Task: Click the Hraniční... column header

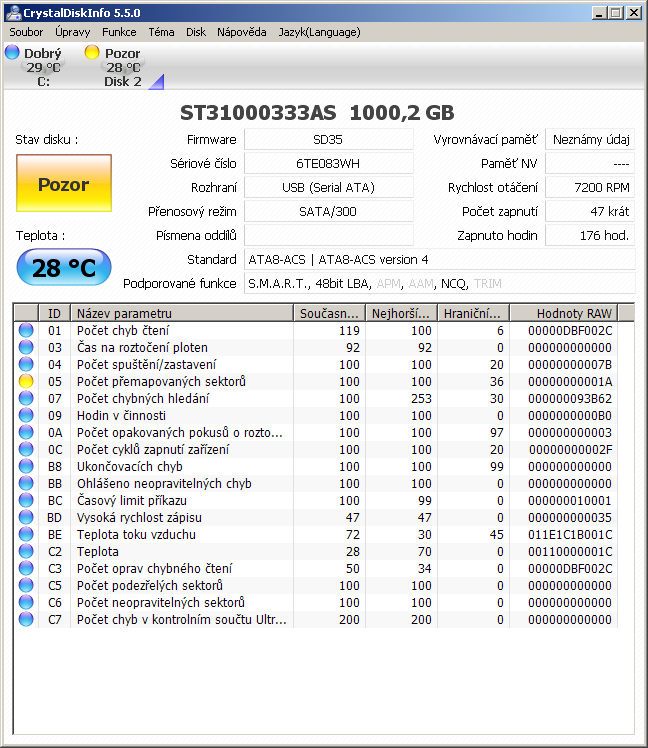Action: pos(473,313)
